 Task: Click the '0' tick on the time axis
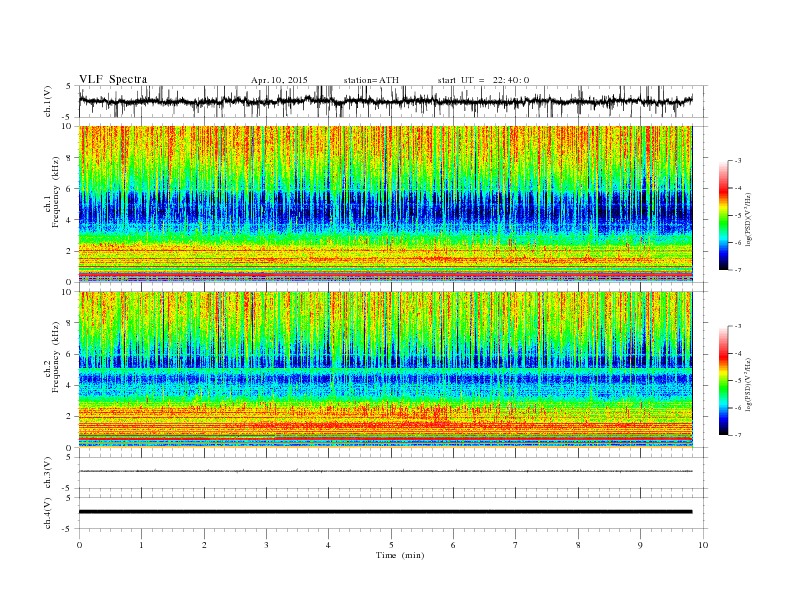(x=79, y=545)
